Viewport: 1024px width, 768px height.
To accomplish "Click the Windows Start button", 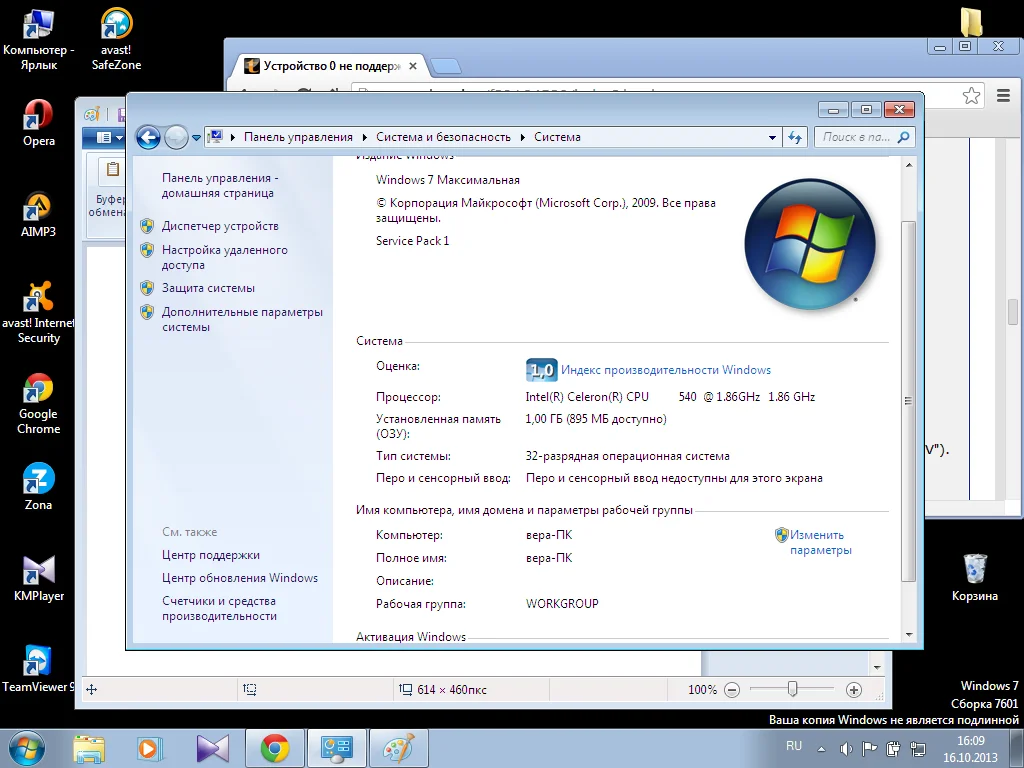I will point(26,748).
